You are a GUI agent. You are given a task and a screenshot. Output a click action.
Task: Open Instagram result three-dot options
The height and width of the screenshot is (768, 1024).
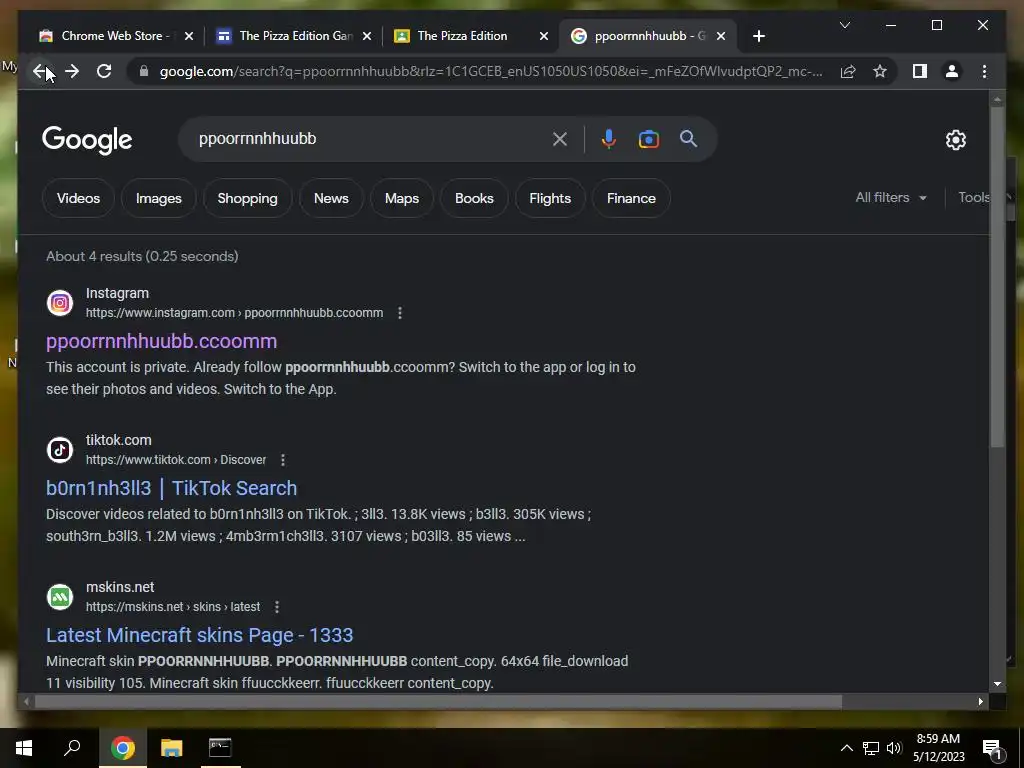400,313
